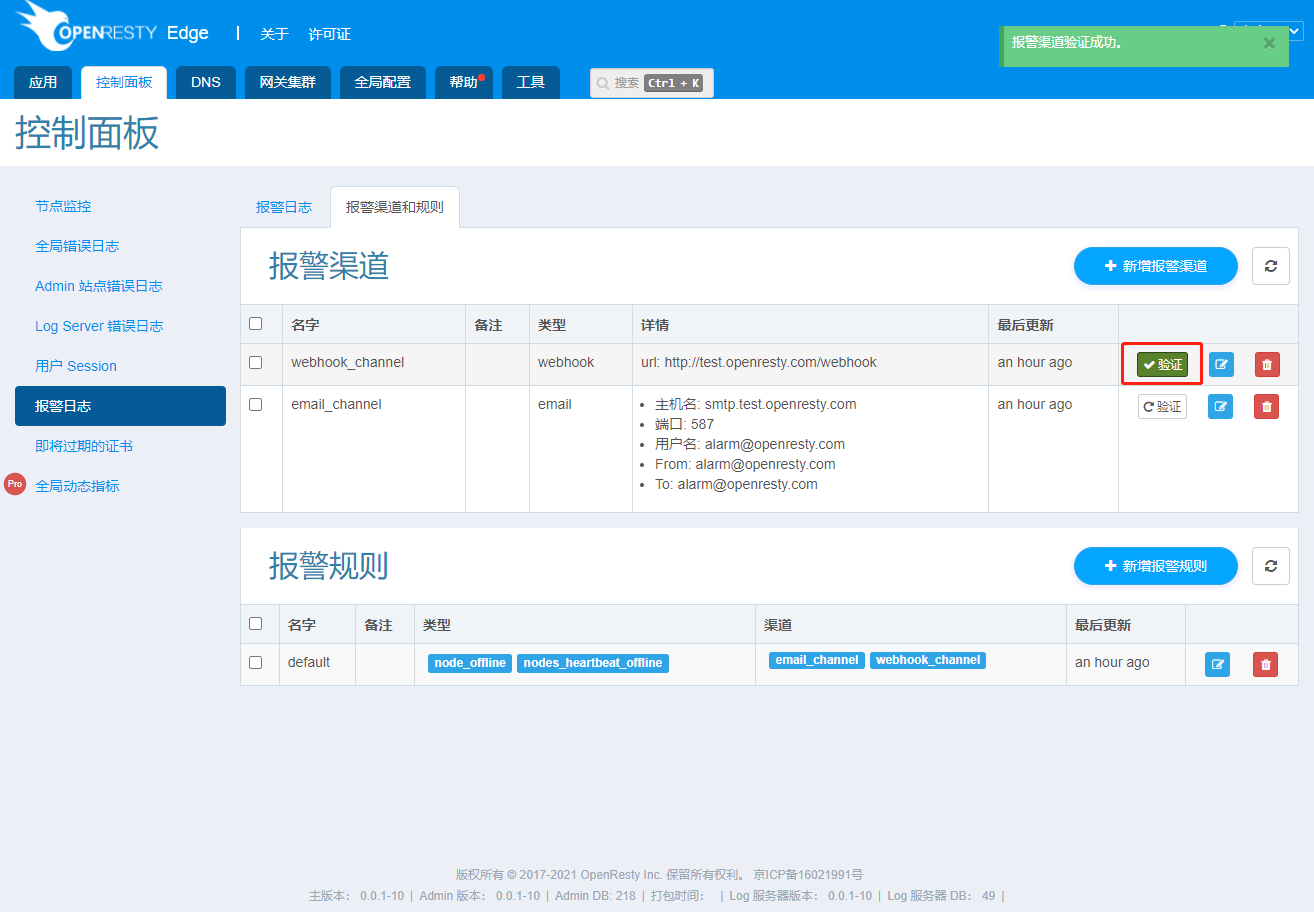
Task: Click the 新增报警渠道 button
Action: point(1156,266)
